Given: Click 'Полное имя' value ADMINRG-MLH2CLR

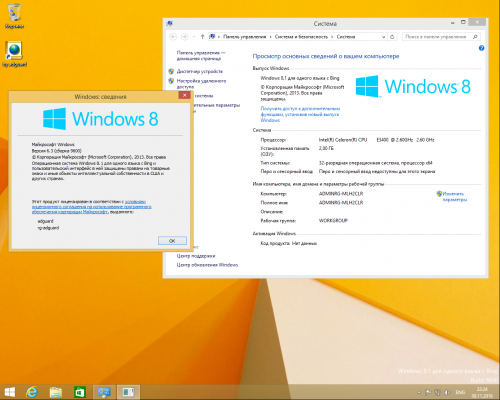Looking at the screenshot, I should point(341,203).
